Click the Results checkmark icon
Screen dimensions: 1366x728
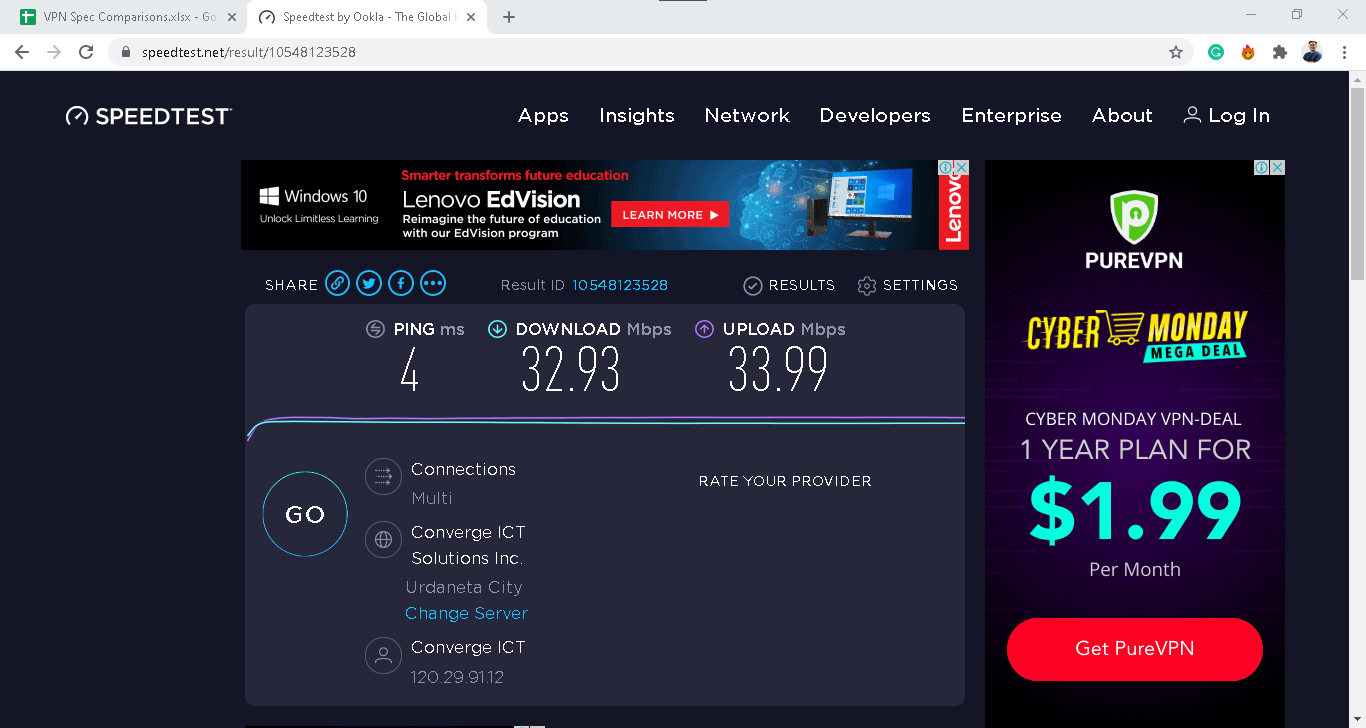pyautogui.click(x=752, y=285)
